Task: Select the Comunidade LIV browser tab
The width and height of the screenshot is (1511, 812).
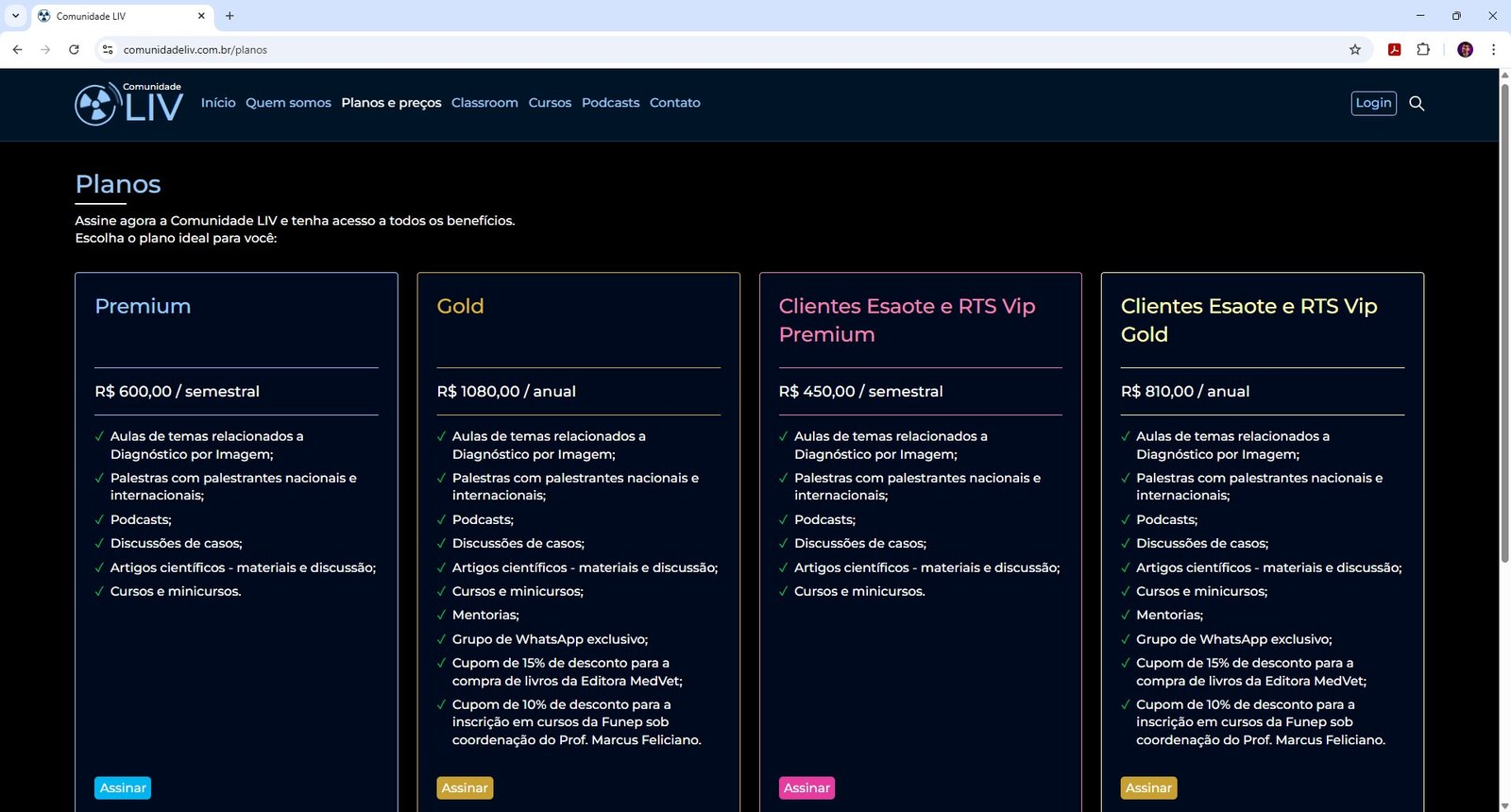Action: 122,16
